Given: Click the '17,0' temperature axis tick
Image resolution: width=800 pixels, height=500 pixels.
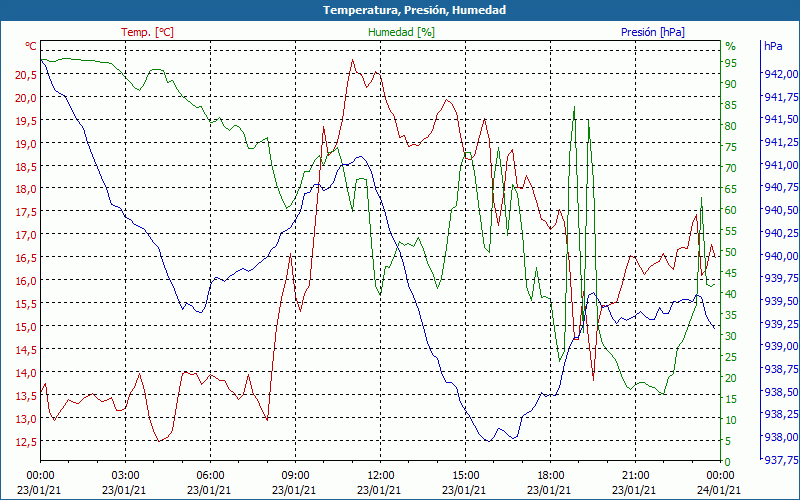Looking at the screenshot, I should click(x=26, y=235).
